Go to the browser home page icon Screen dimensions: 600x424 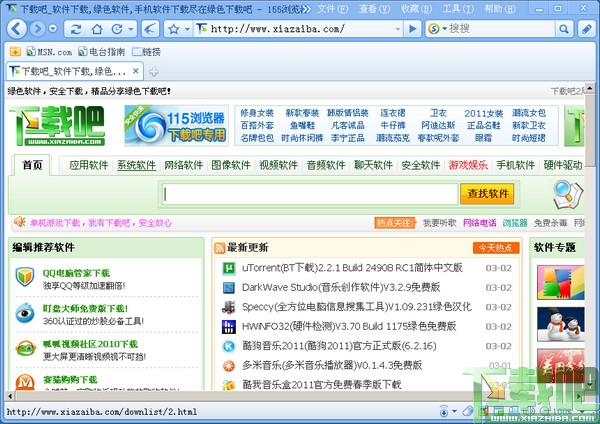click(97, 29)
